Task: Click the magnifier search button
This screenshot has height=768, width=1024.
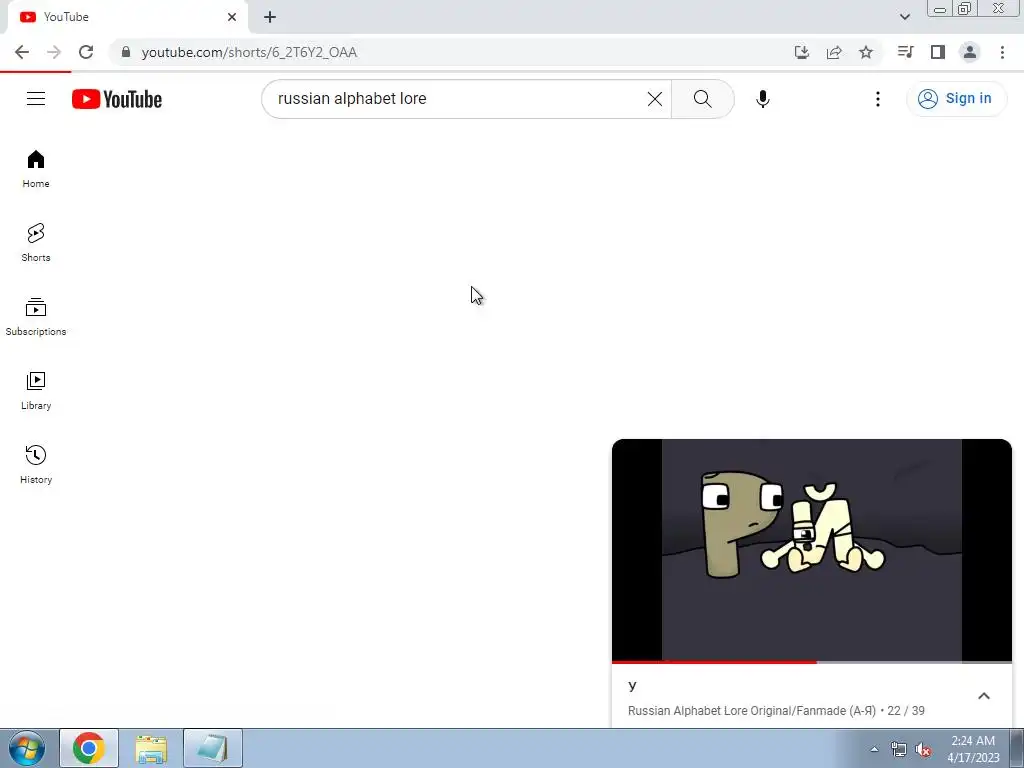Action: coord(703,99)
